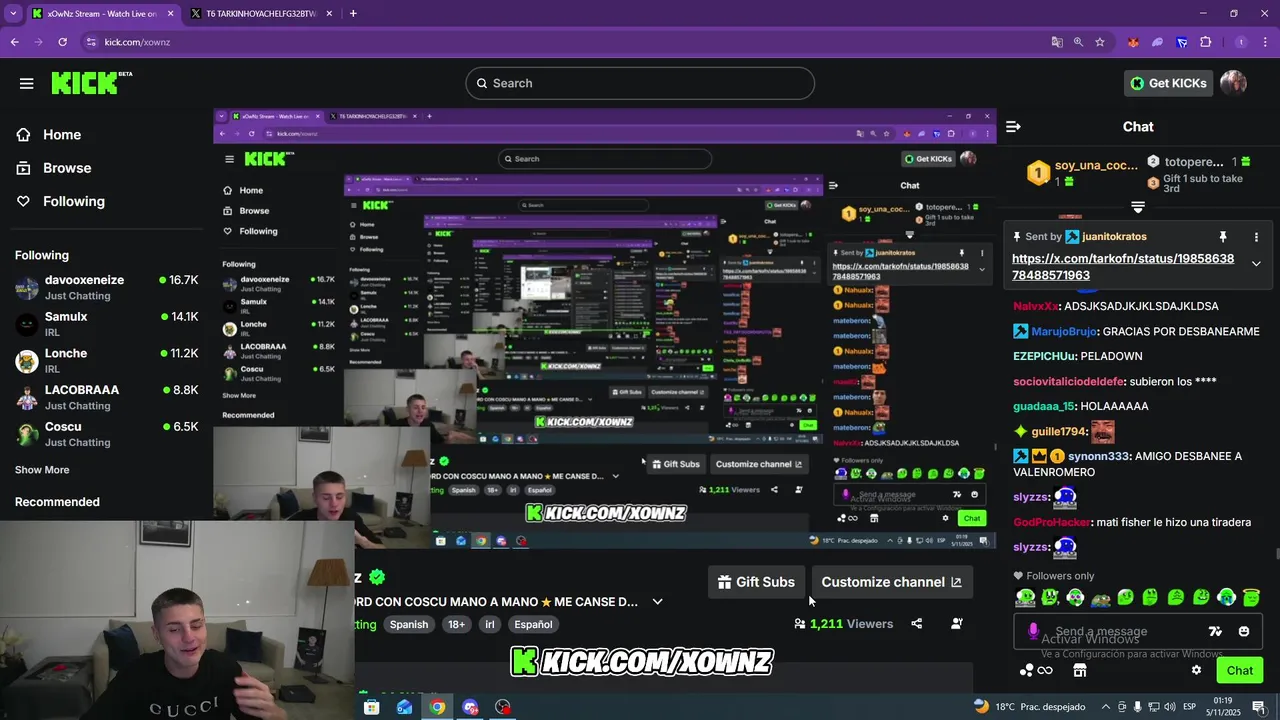The width and height of the screenshot is (1280, 720).
Task: Click the 7TV emote icon
Action: click(1215, 631)
